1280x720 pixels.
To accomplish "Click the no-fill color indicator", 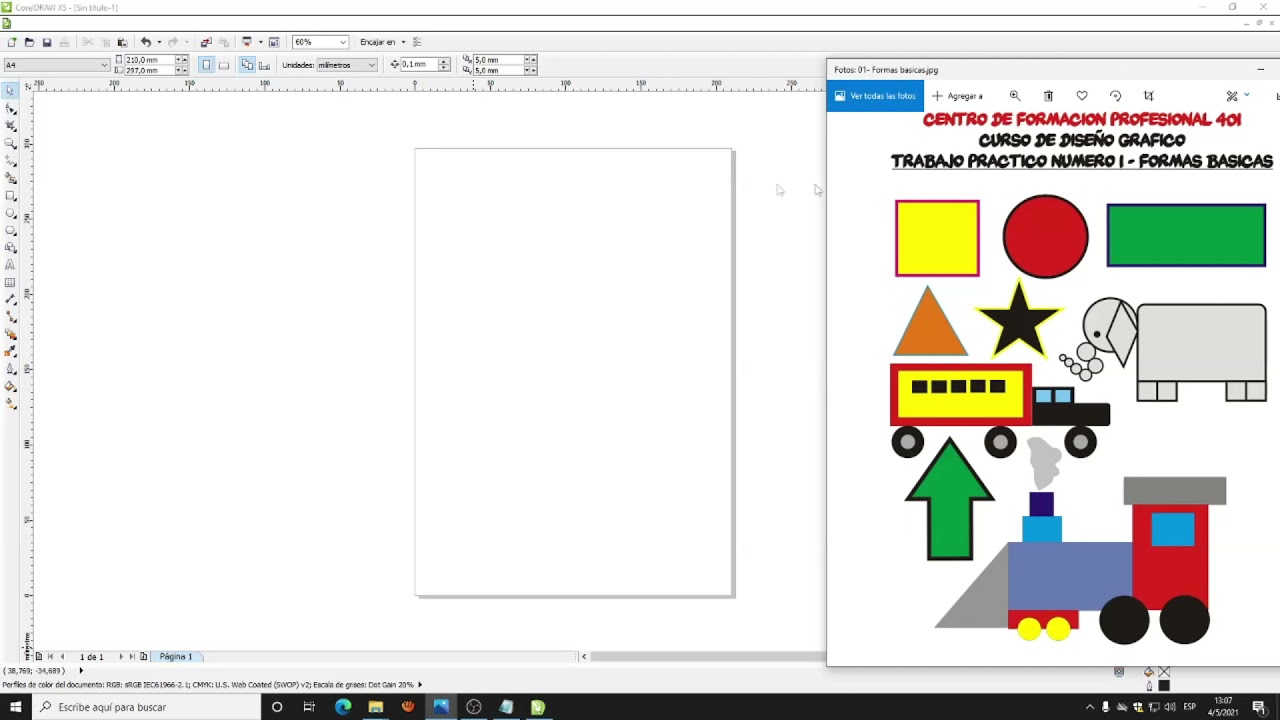I will pos(1164,672).
